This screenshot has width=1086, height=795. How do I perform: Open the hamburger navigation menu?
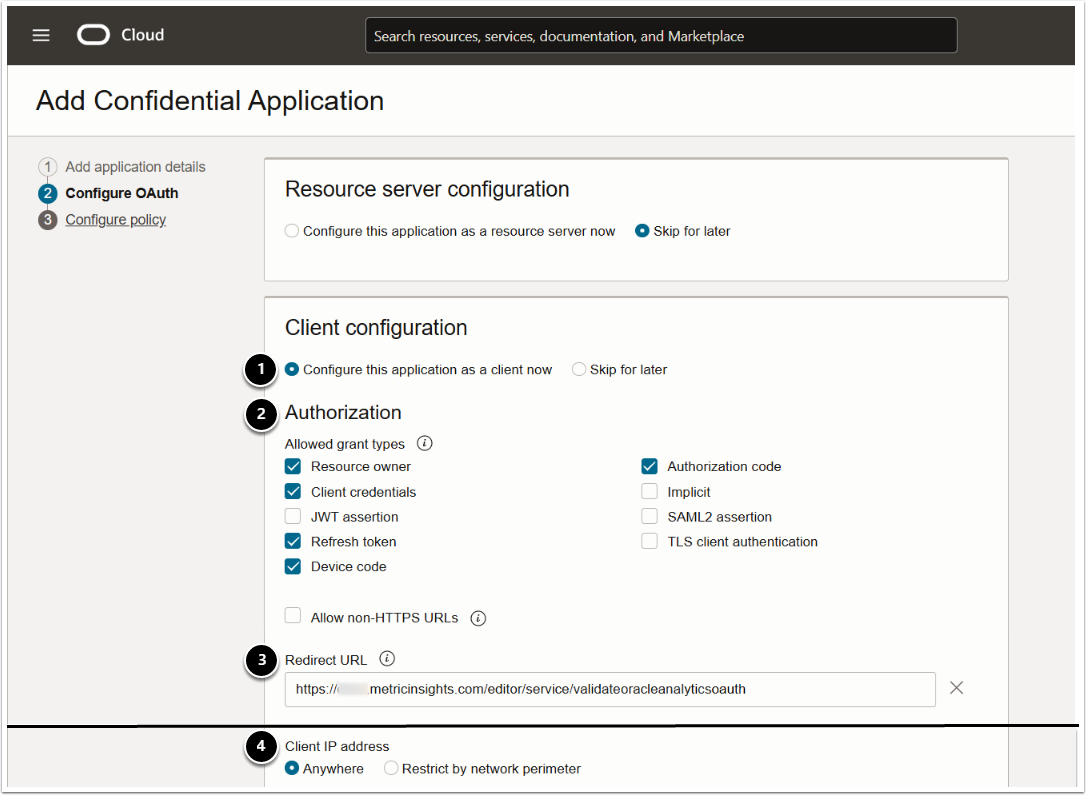point(41,35)
